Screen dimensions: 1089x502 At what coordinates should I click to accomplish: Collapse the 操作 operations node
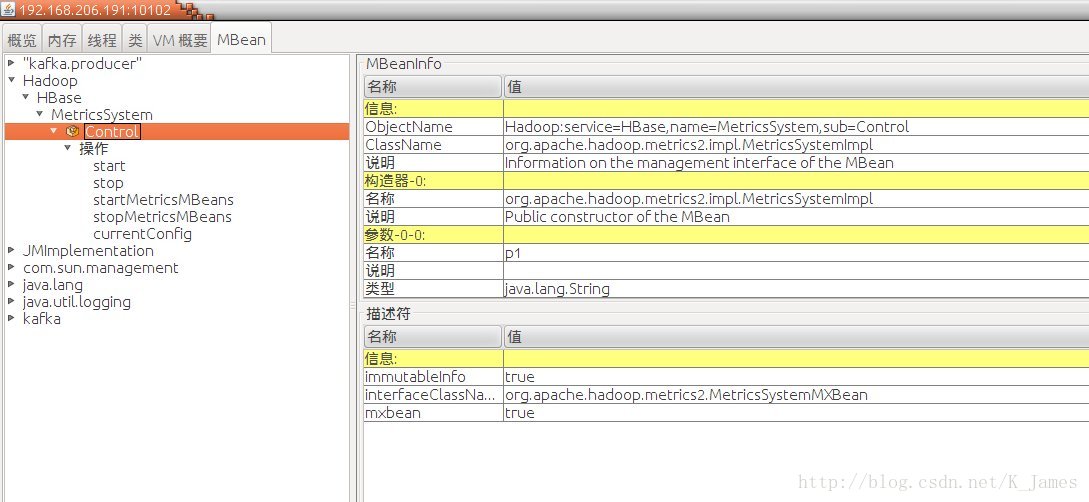[x=68, y=149]
